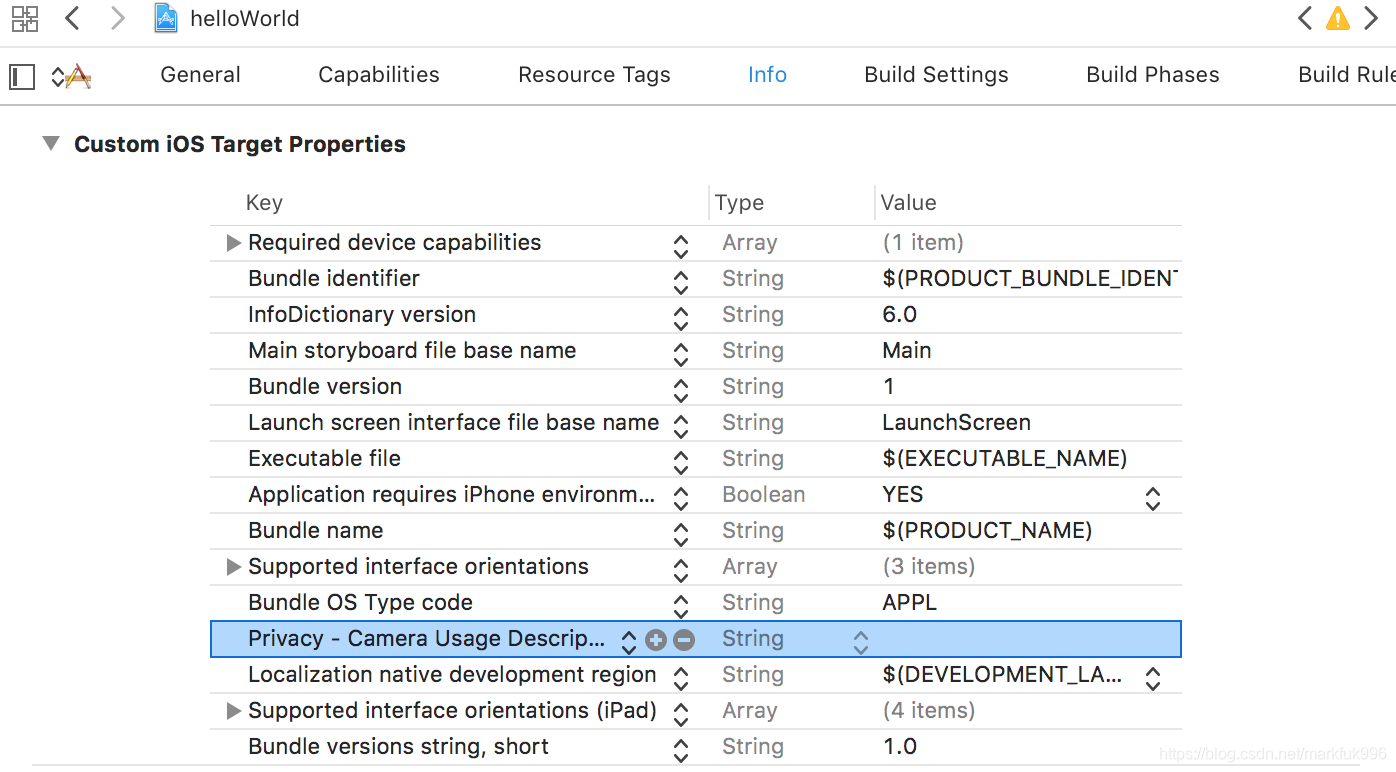
Task: Open the related items grid menu
Action: coord(25,18)
